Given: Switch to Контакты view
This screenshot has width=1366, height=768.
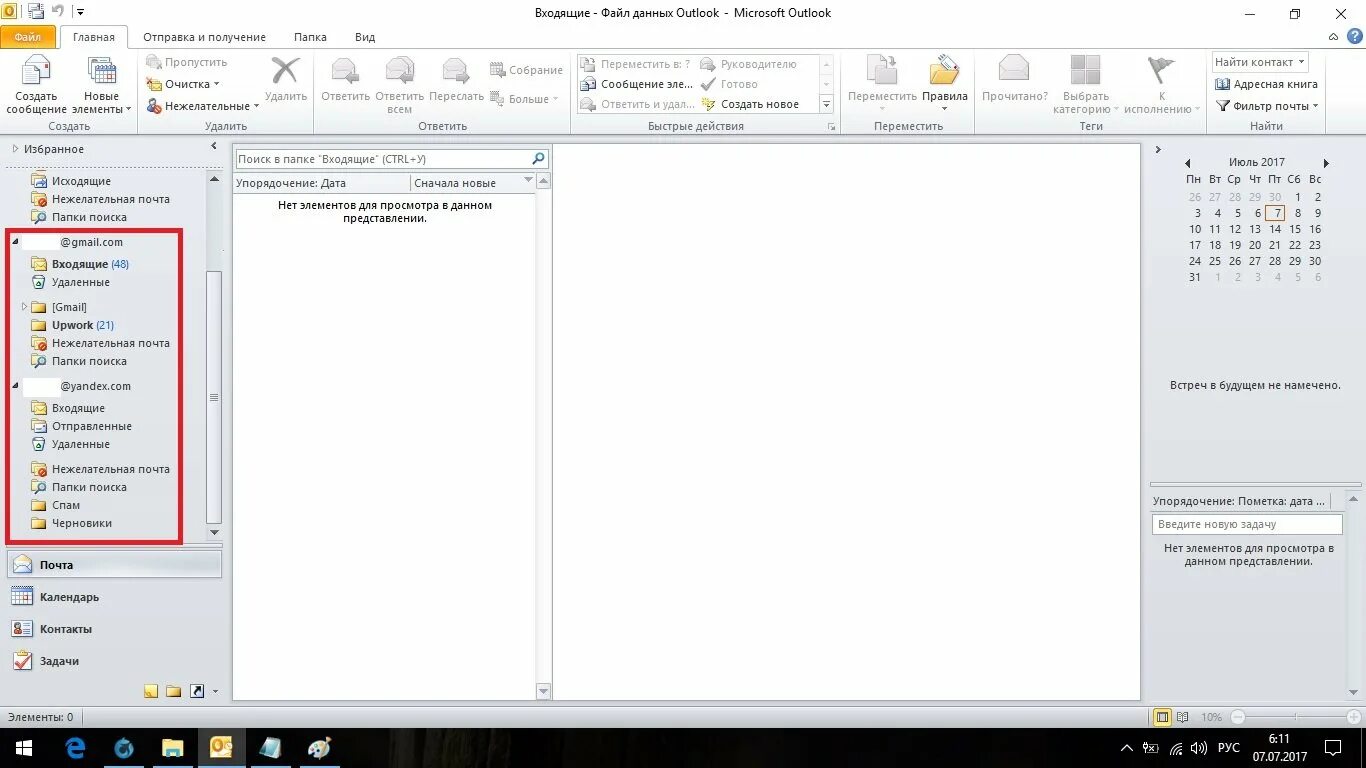Looking at the screenshot, I should (114, 629).
